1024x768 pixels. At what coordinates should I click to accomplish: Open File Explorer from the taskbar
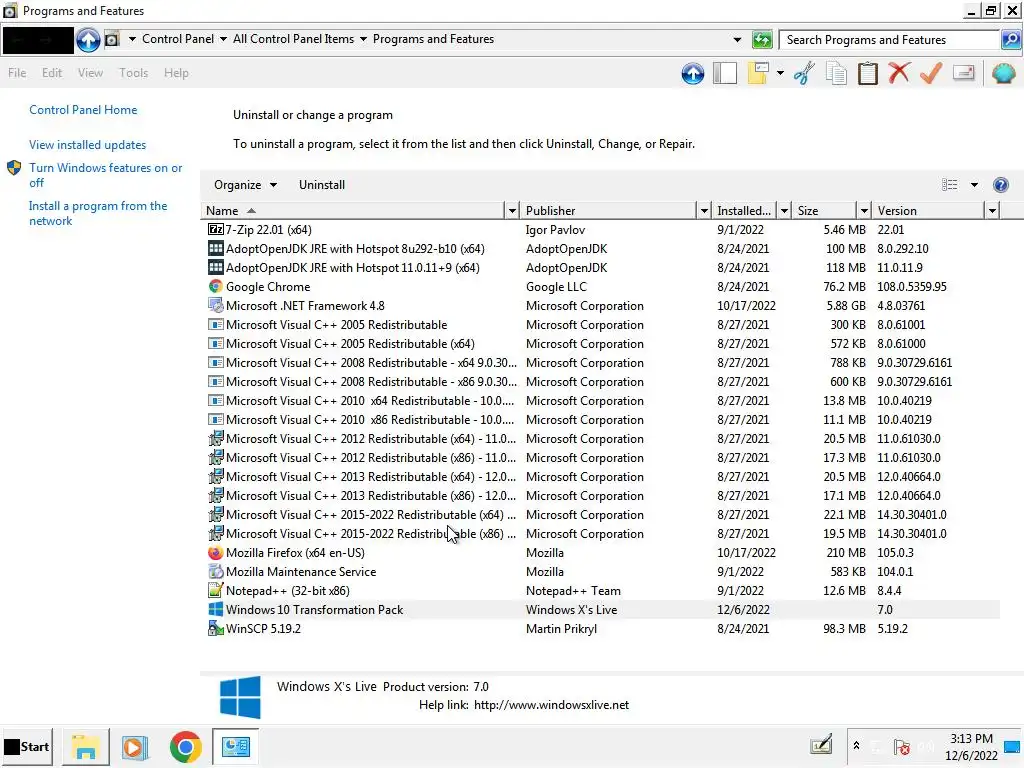click(86, 747)
